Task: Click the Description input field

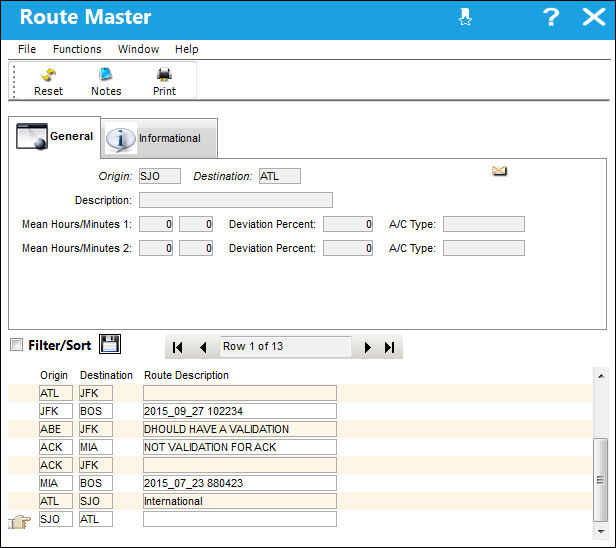Action: [236, 200]
